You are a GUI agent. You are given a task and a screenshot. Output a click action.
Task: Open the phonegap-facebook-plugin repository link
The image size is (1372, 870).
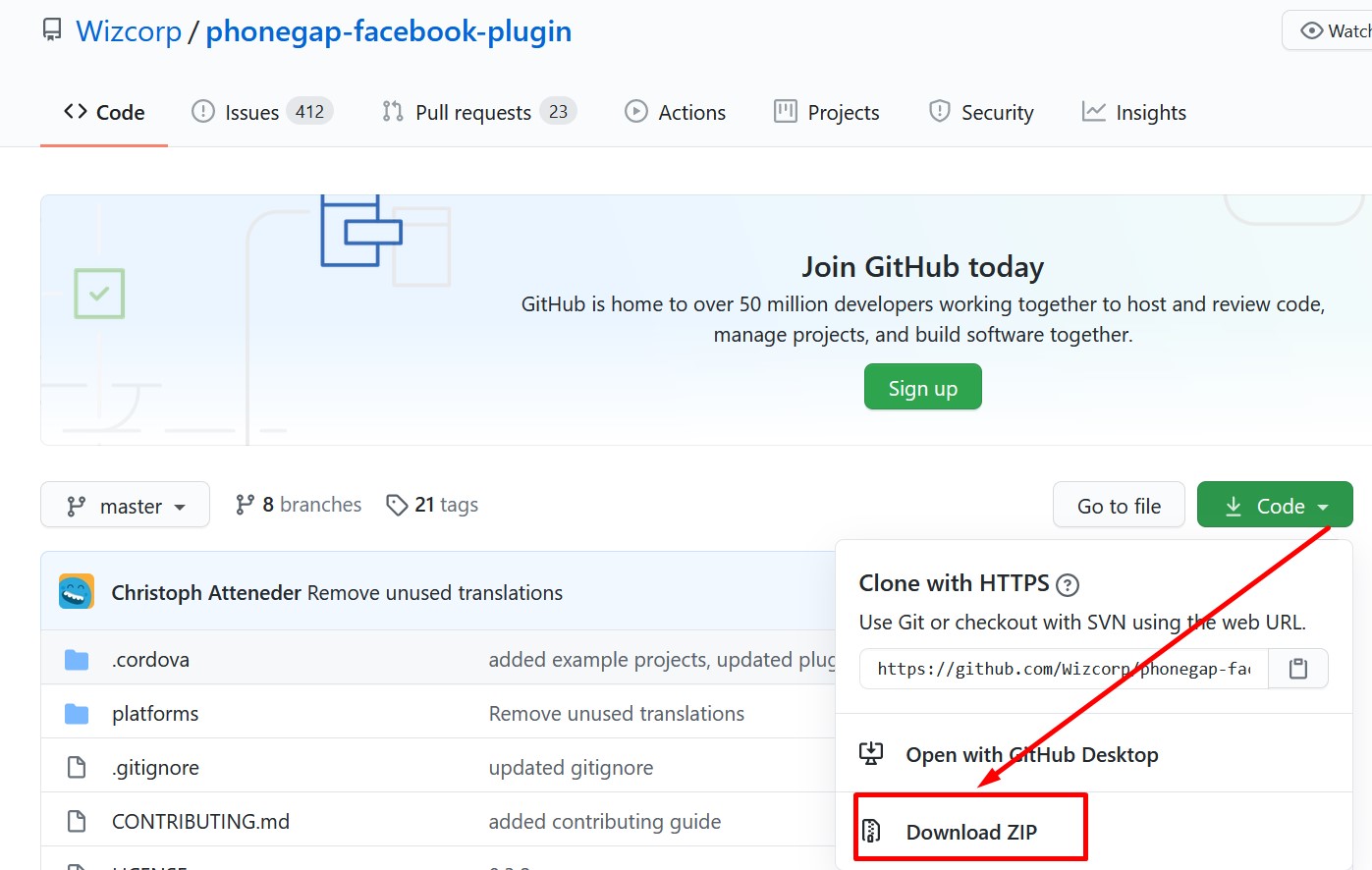tap(388, 31)
